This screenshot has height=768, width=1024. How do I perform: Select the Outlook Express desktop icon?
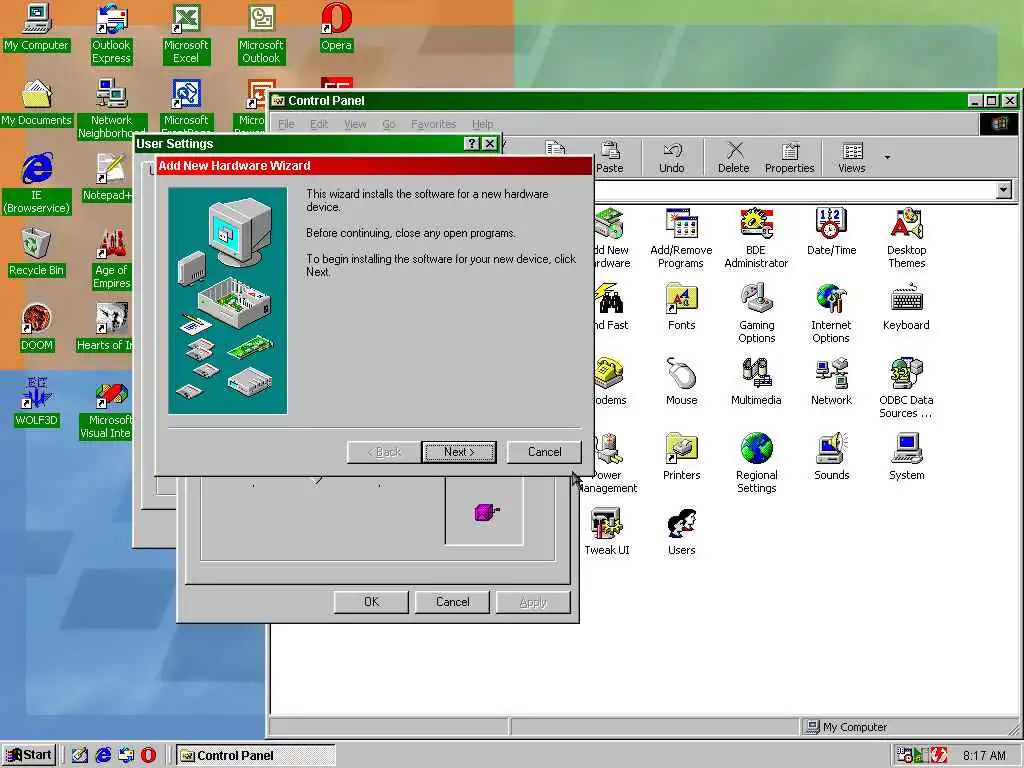tap(111, 34)
